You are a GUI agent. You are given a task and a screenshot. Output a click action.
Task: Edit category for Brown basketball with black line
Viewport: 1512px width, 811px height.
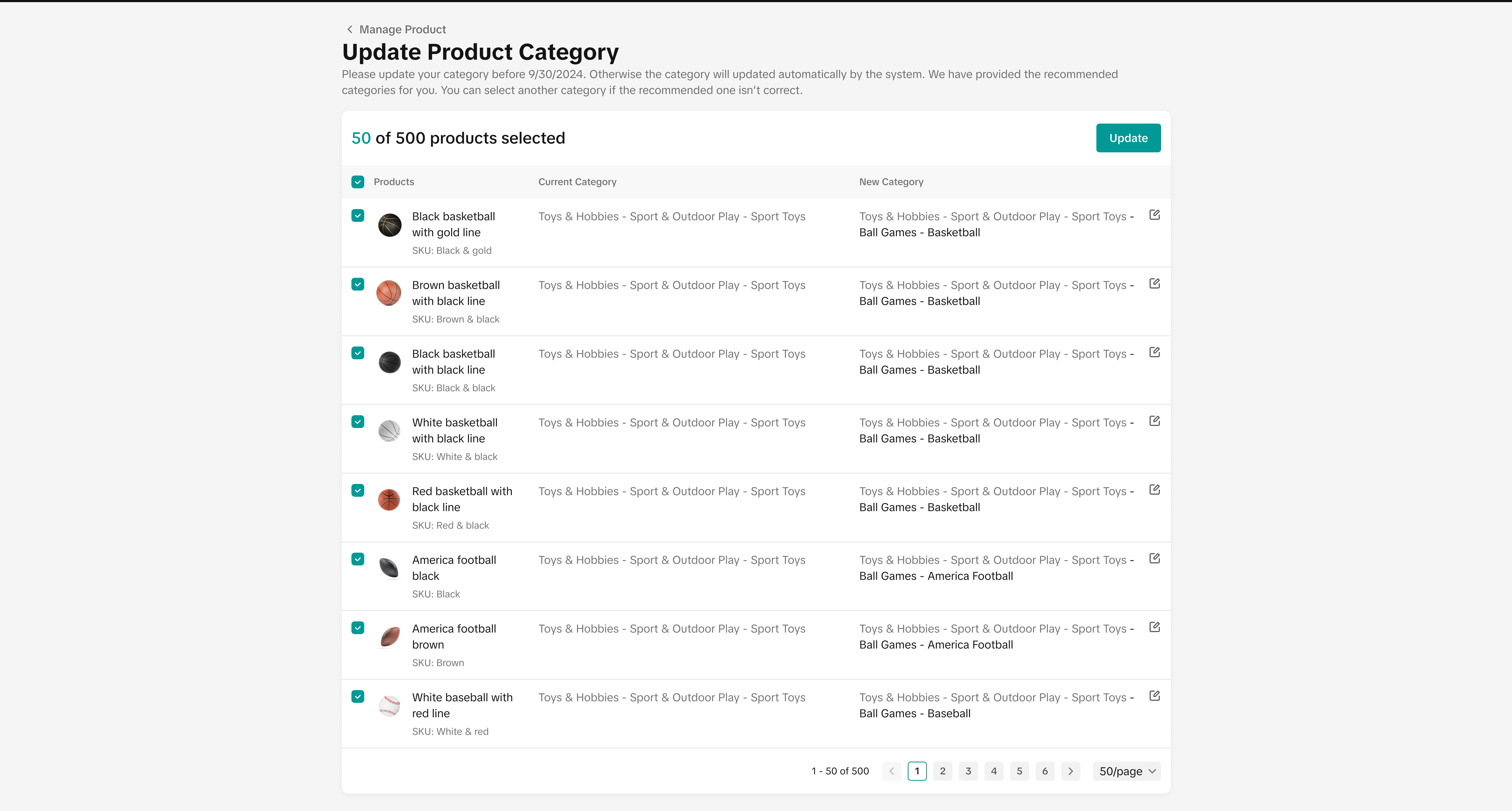[1154, 283]
